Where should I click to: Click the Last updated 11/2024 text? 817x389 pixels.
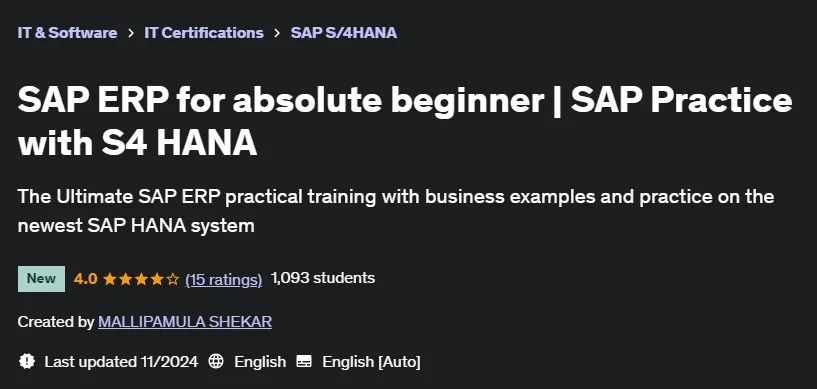(x=121, y=361)
